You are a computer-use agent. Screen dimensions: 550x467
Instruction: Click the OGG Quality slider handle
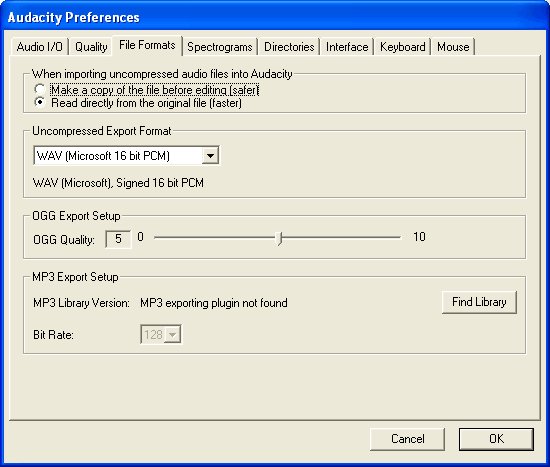tap(279, 238)
